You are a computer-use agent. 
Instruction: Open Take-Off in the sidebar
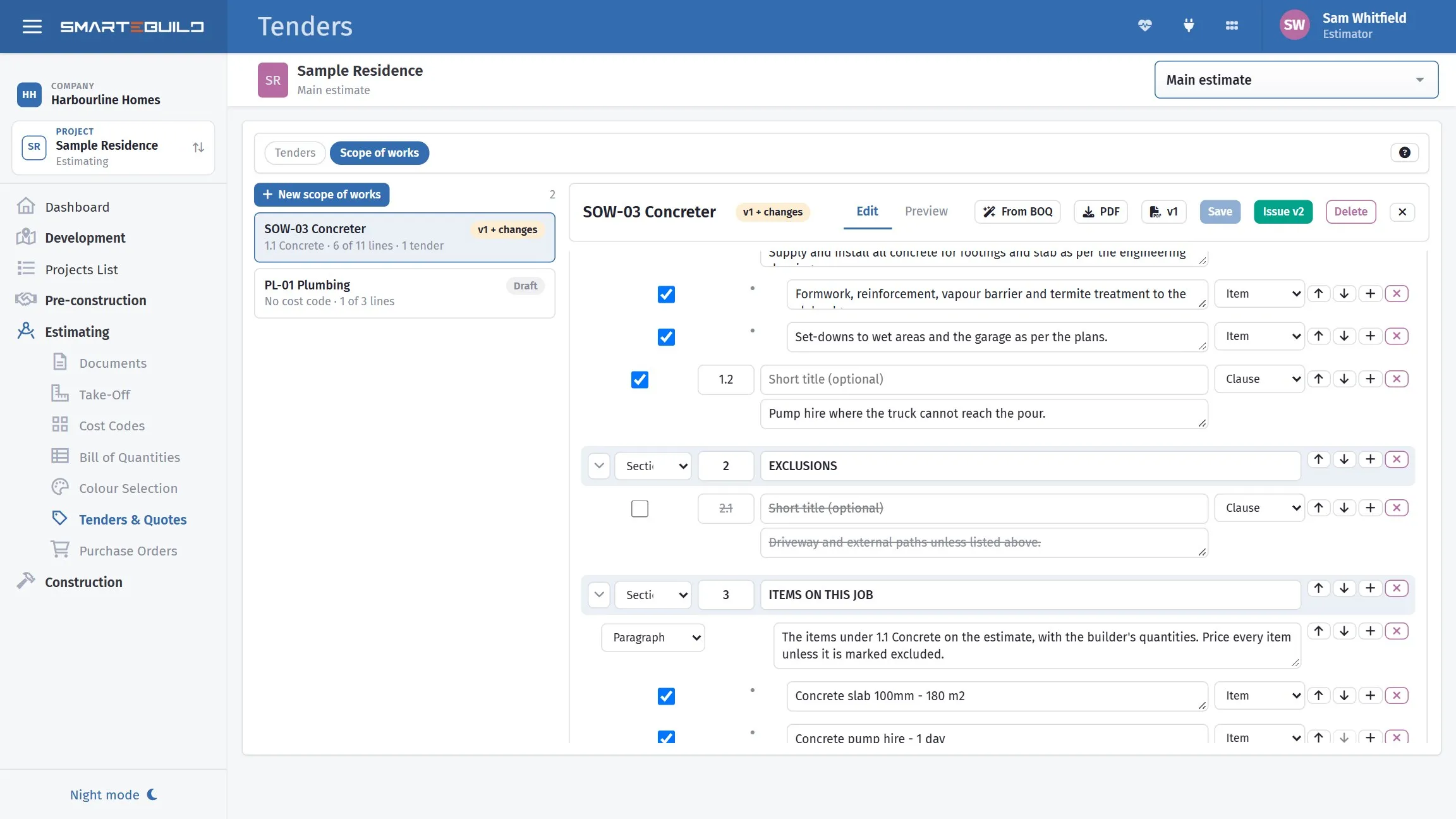tap(104, 395)
